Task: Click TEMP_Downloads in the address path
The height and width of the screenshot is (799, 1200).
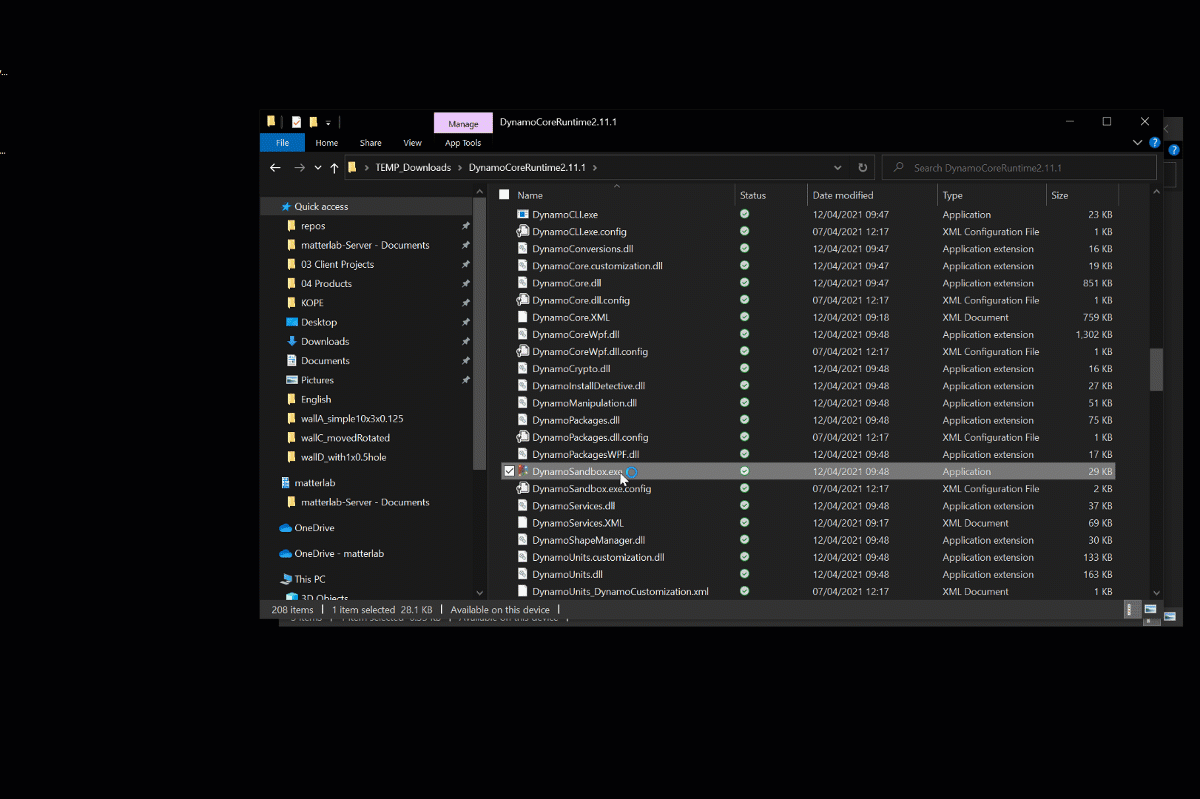Action: (x=413, y=168)
